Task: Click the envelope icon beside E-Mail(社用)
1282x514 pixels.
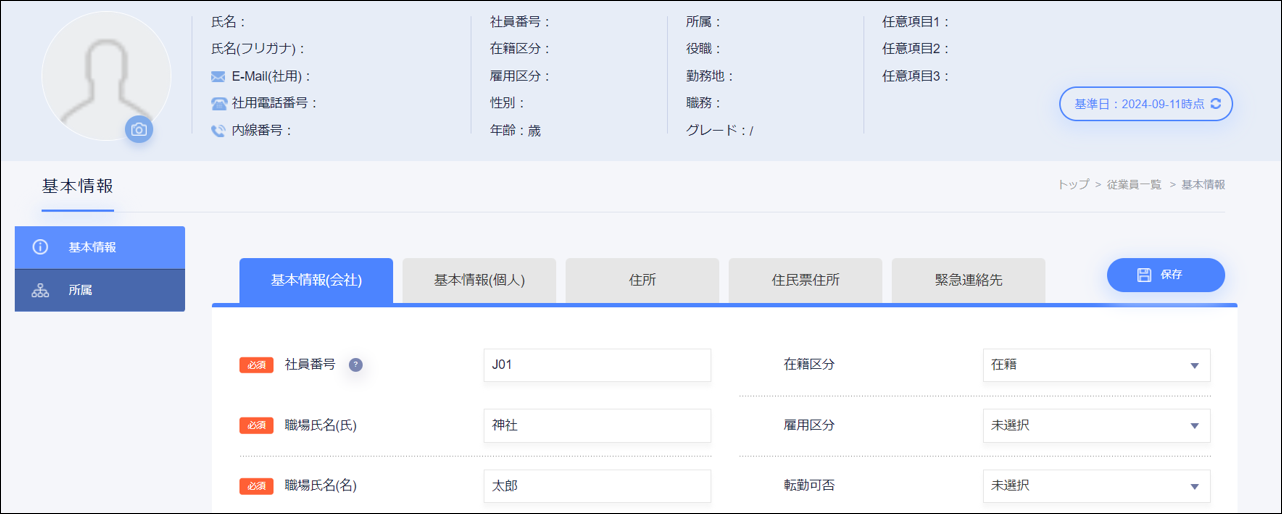Action: point(218,76)
